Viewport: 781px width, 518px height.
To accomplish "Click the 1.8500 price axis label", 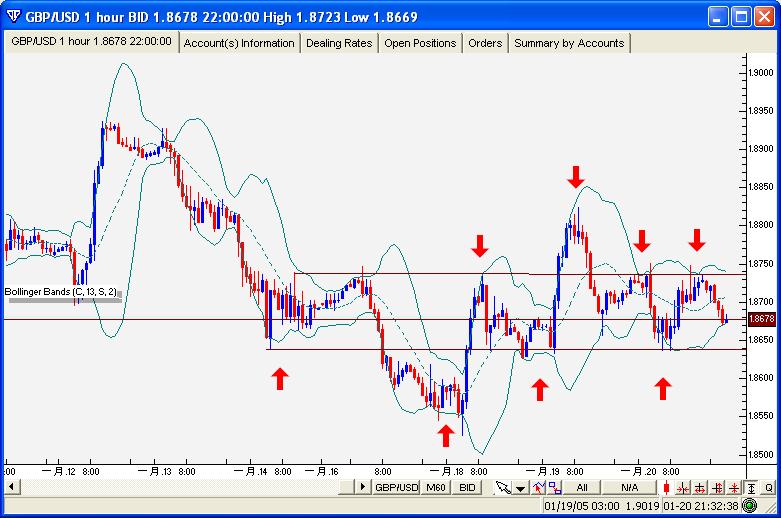I will point(761,454).
